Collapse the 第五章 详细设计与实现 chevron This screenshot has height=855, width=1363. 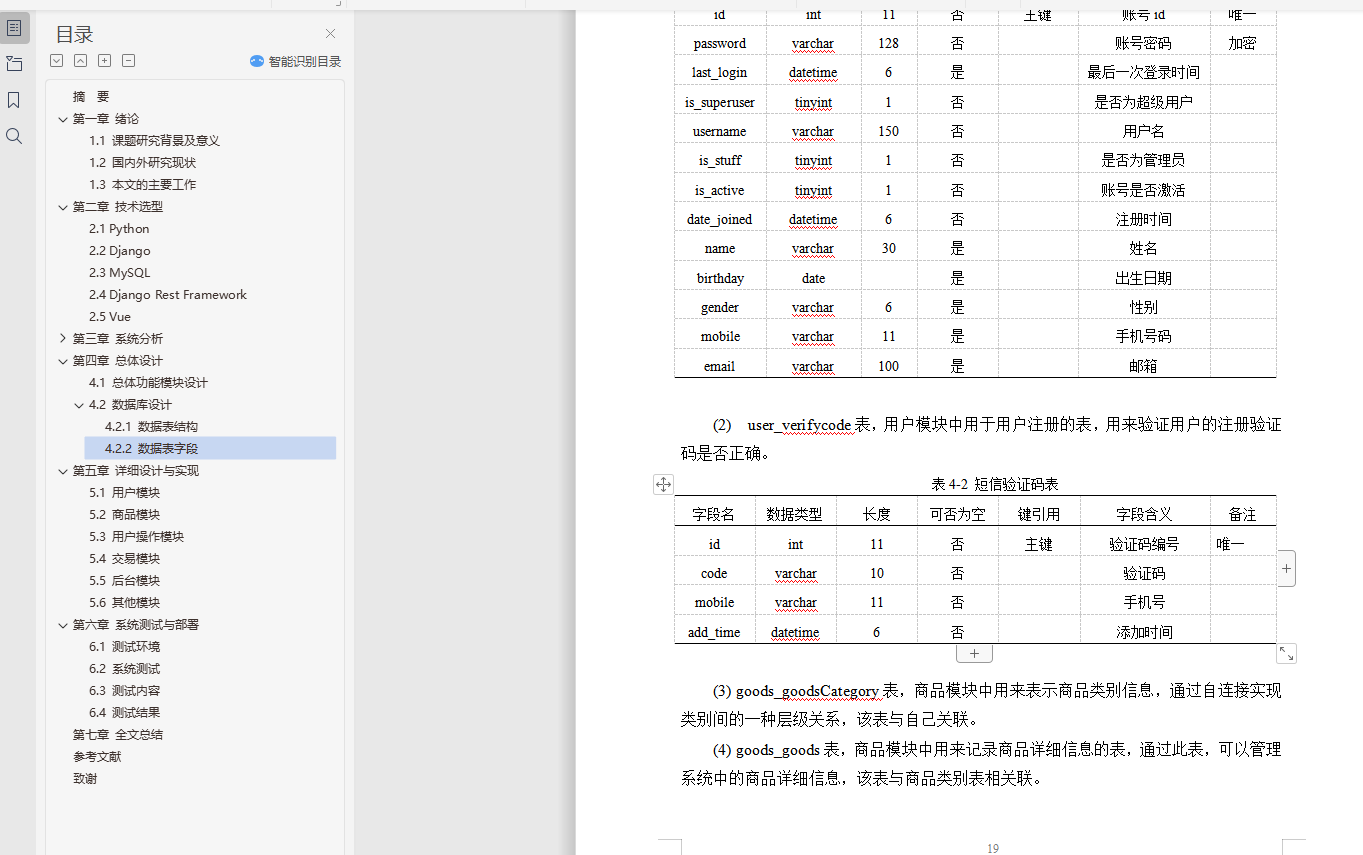click(63, 471)
